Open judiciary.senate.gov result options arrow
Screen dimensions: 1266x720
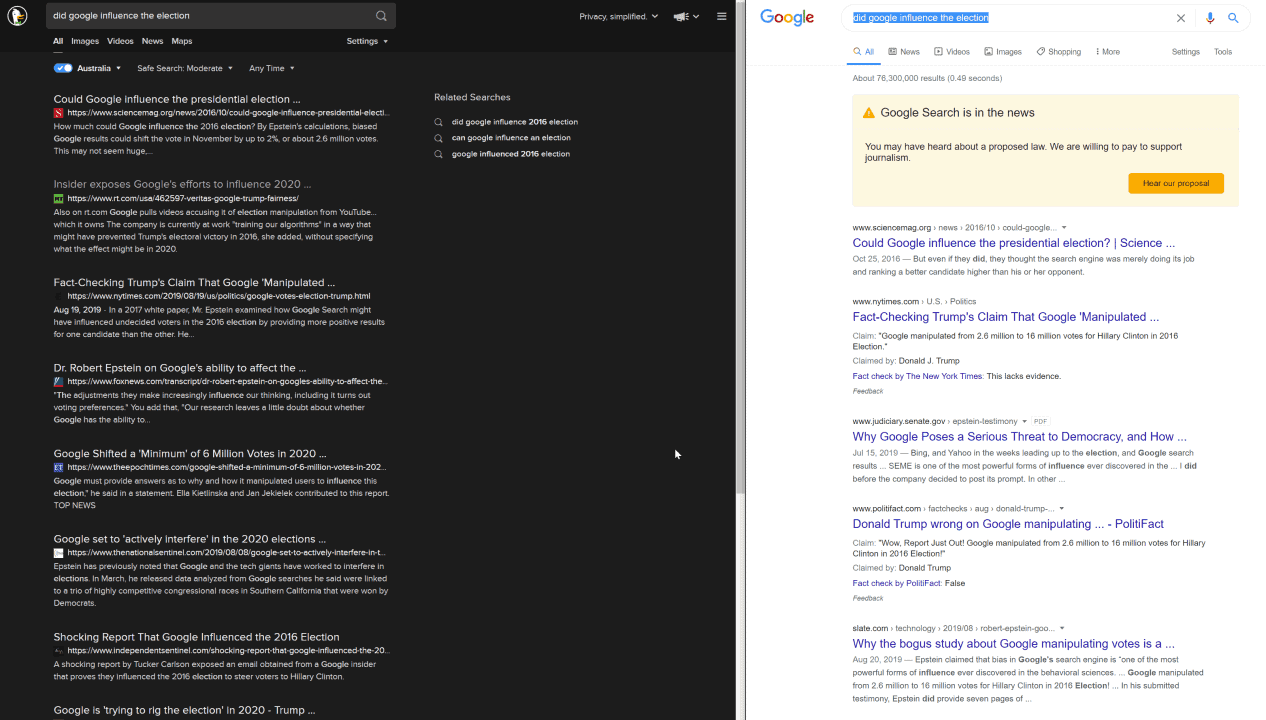(1024, 421)
